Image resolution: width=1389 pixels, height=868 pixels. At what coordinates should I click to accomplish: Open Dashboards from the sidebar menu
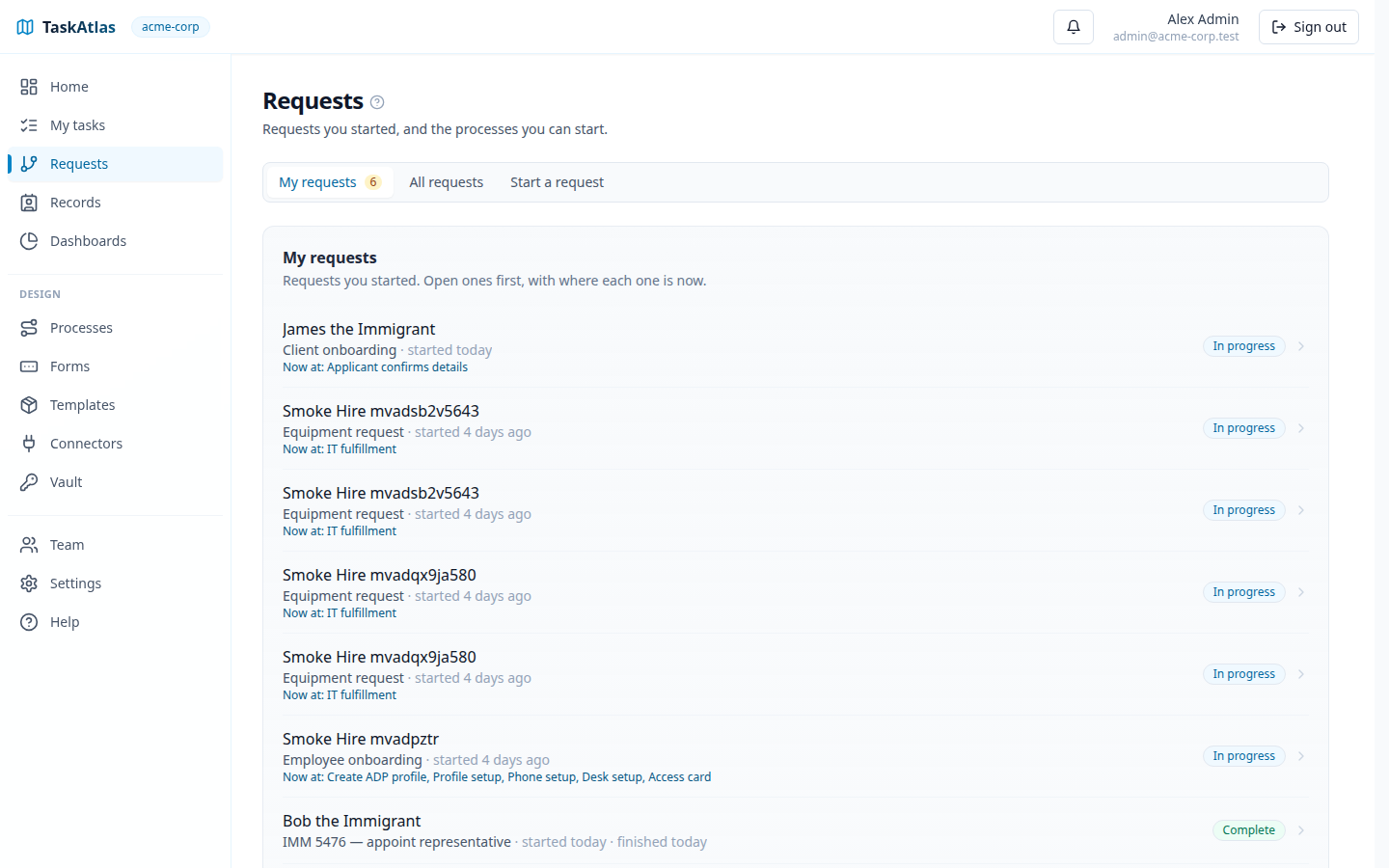pyautogui.click(x=116, y=241)
